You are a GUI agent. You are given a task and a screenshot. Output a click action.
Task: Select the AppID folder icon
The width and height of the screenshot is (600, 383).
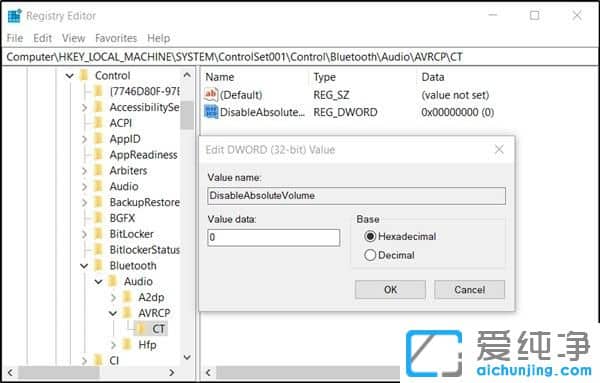point(99,139)
